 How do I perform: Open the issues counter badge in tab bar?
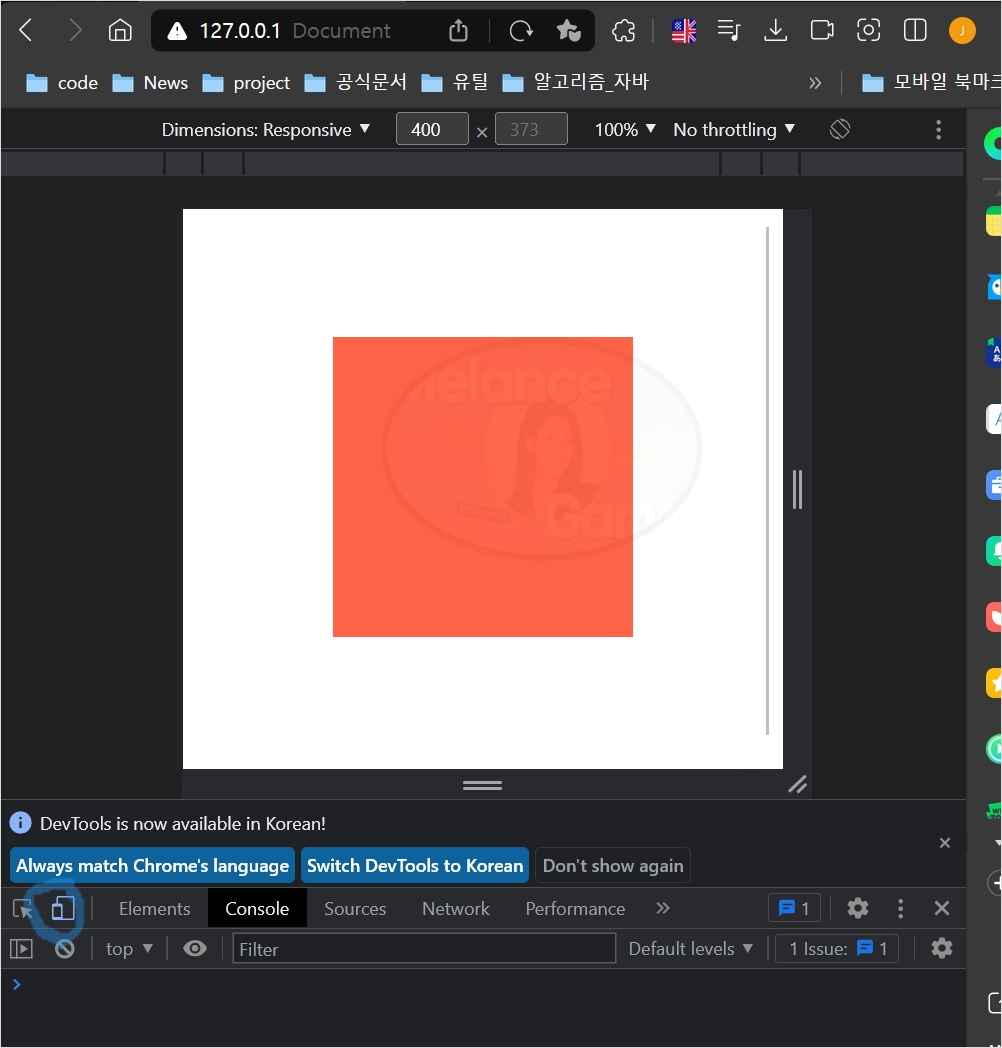coord(794,908)
